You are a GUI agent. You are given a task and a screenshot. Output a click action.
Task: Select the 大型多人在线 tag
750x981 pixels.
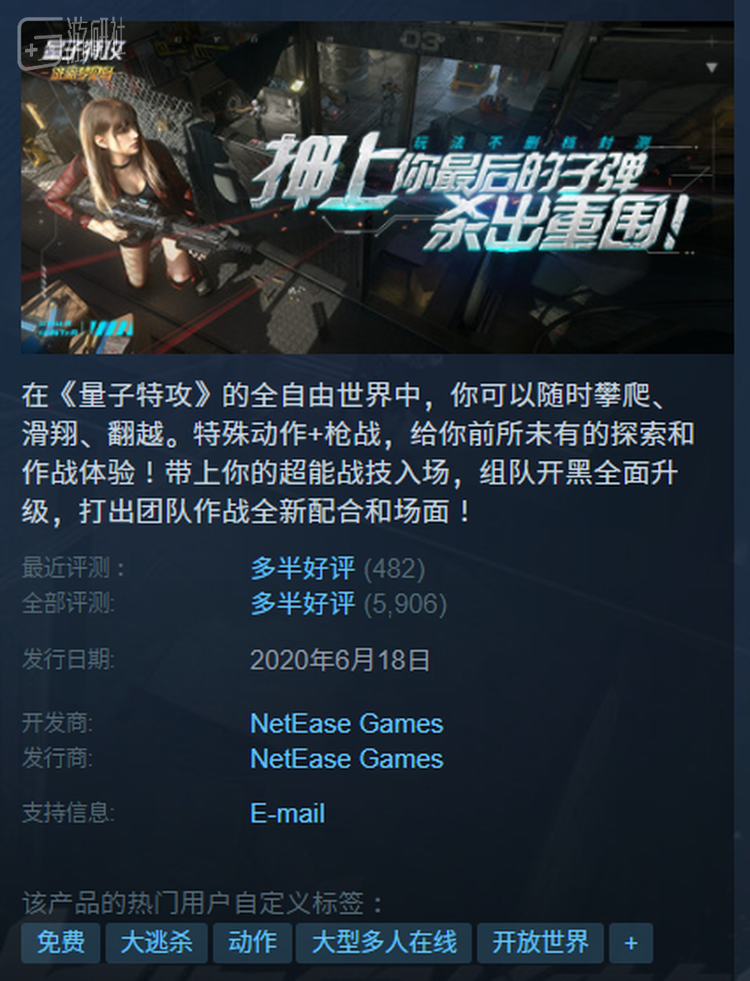(383, 942)
